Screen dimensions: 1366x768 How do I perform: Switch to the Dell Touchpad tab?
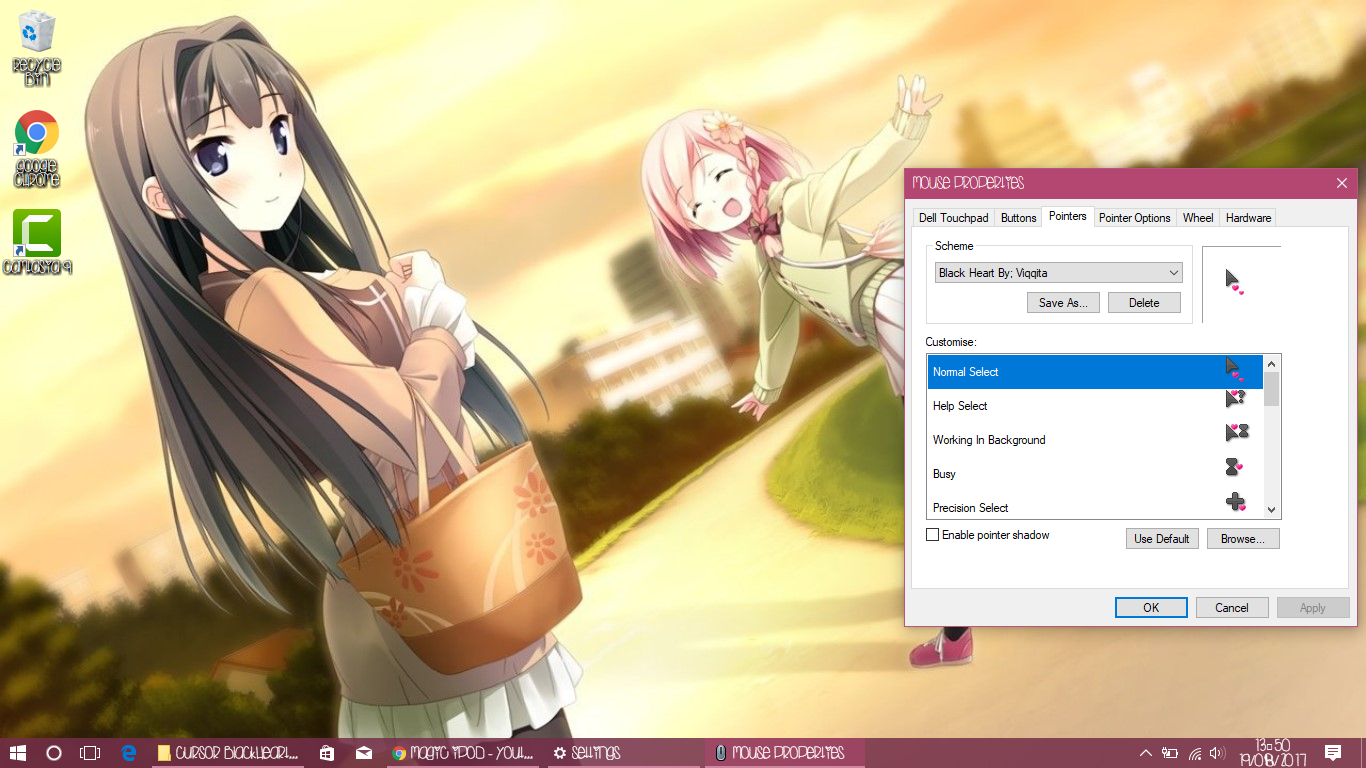pyautogui.click(x=953, y=218)
